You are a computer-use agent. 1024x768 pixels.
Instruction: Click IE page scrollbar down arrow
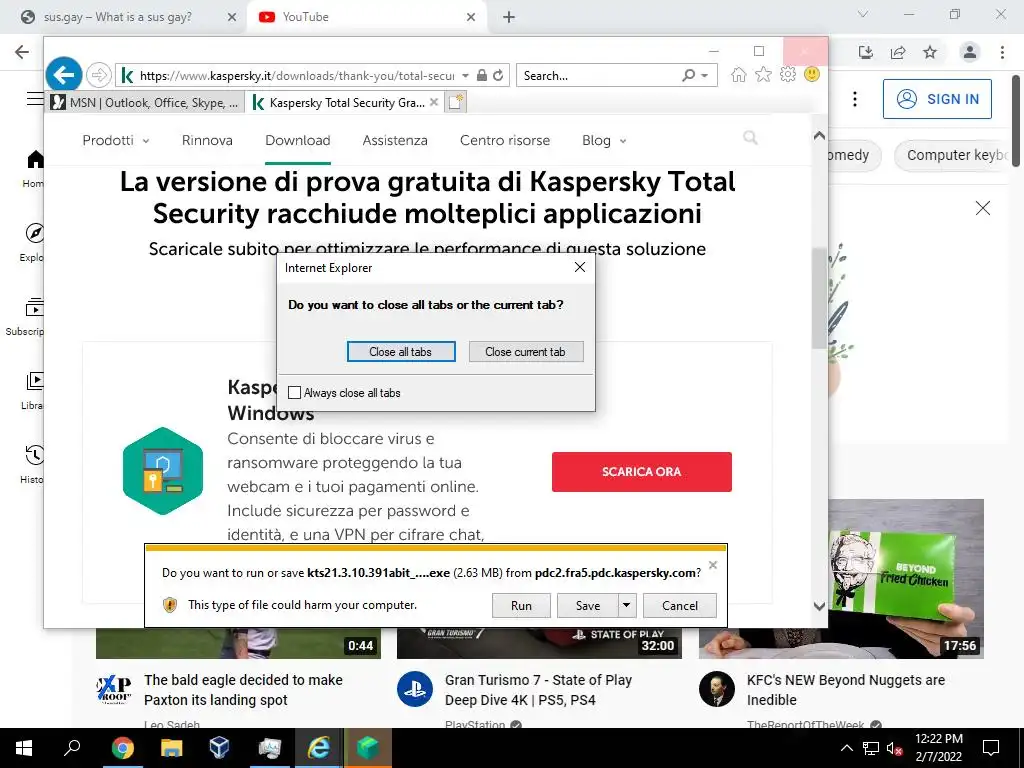(819, 606)
